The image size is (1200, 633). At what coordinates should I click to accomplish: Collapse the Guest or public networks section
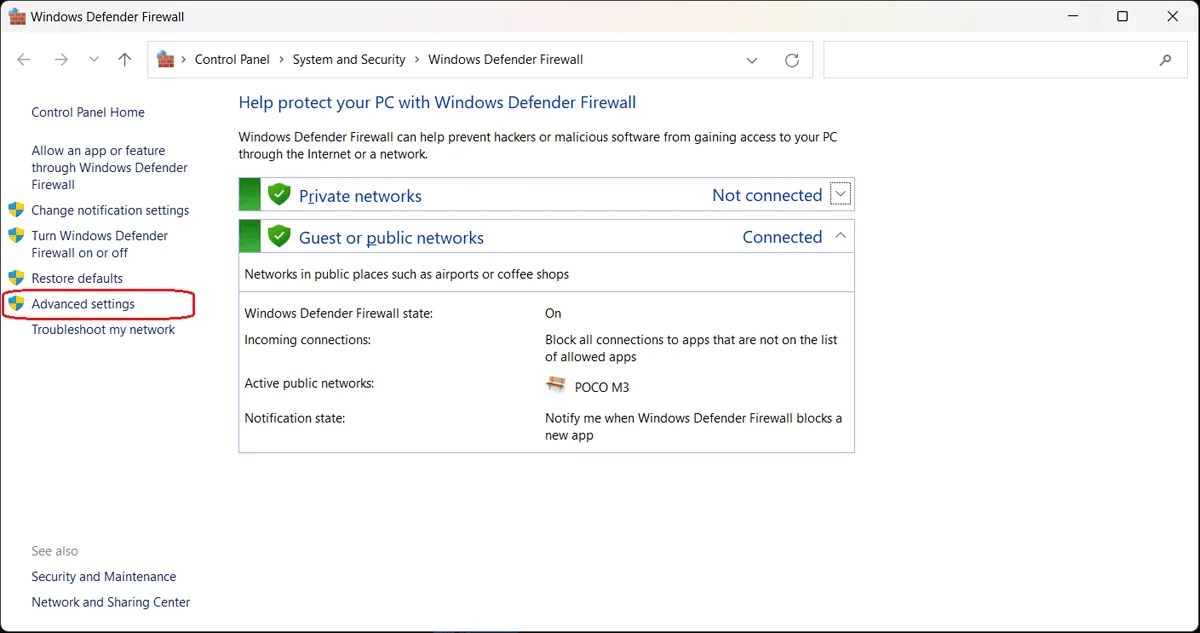coord(840,236)
